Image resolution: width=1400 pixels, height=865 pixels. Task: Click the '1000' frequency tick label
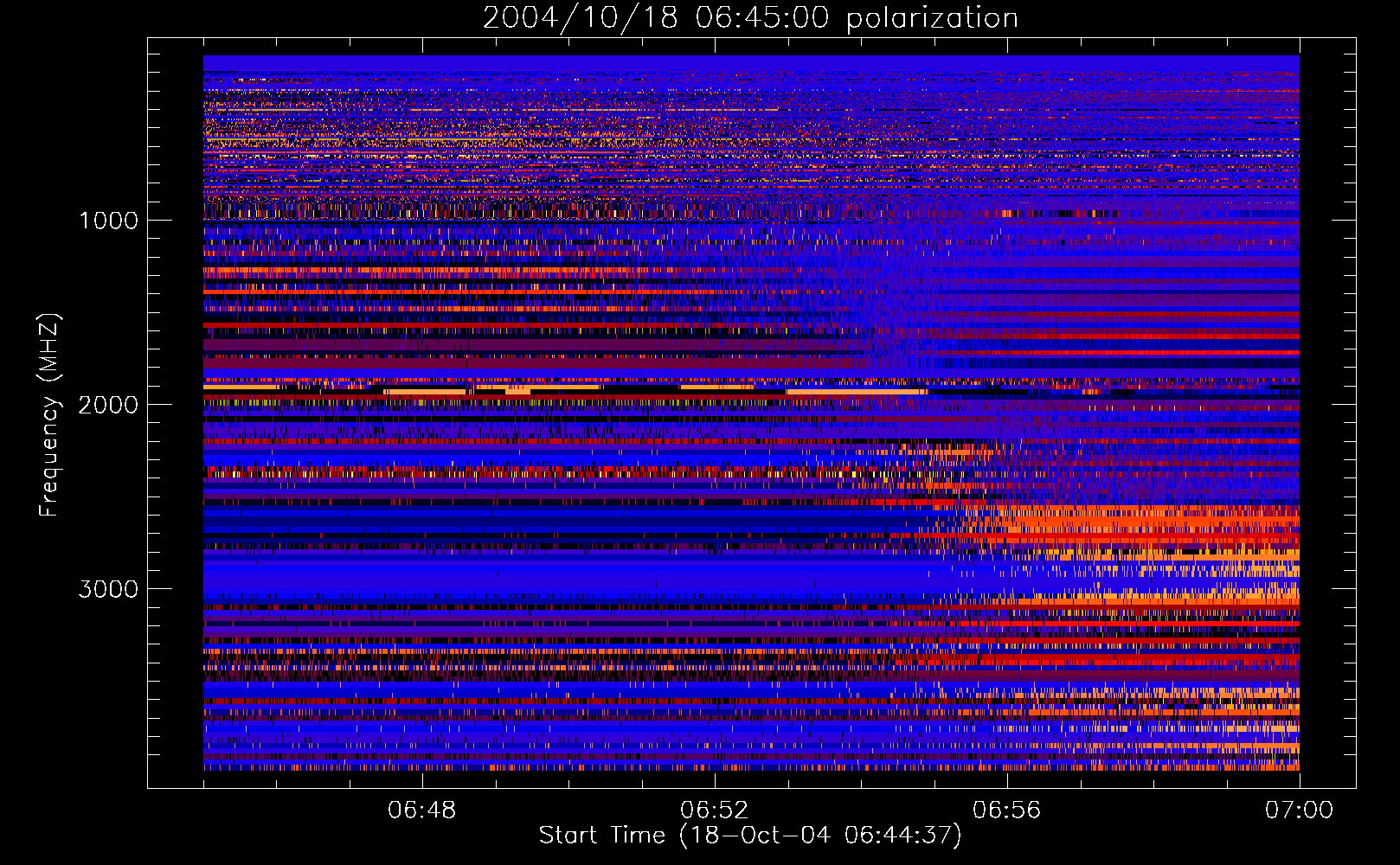coord(108,221)
